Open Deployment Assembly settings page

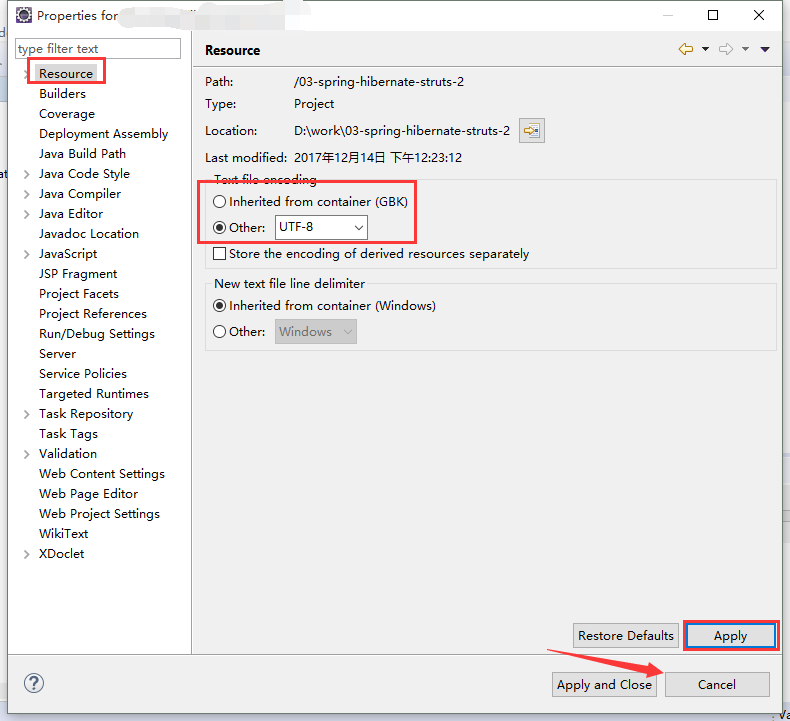pos(103,134)
